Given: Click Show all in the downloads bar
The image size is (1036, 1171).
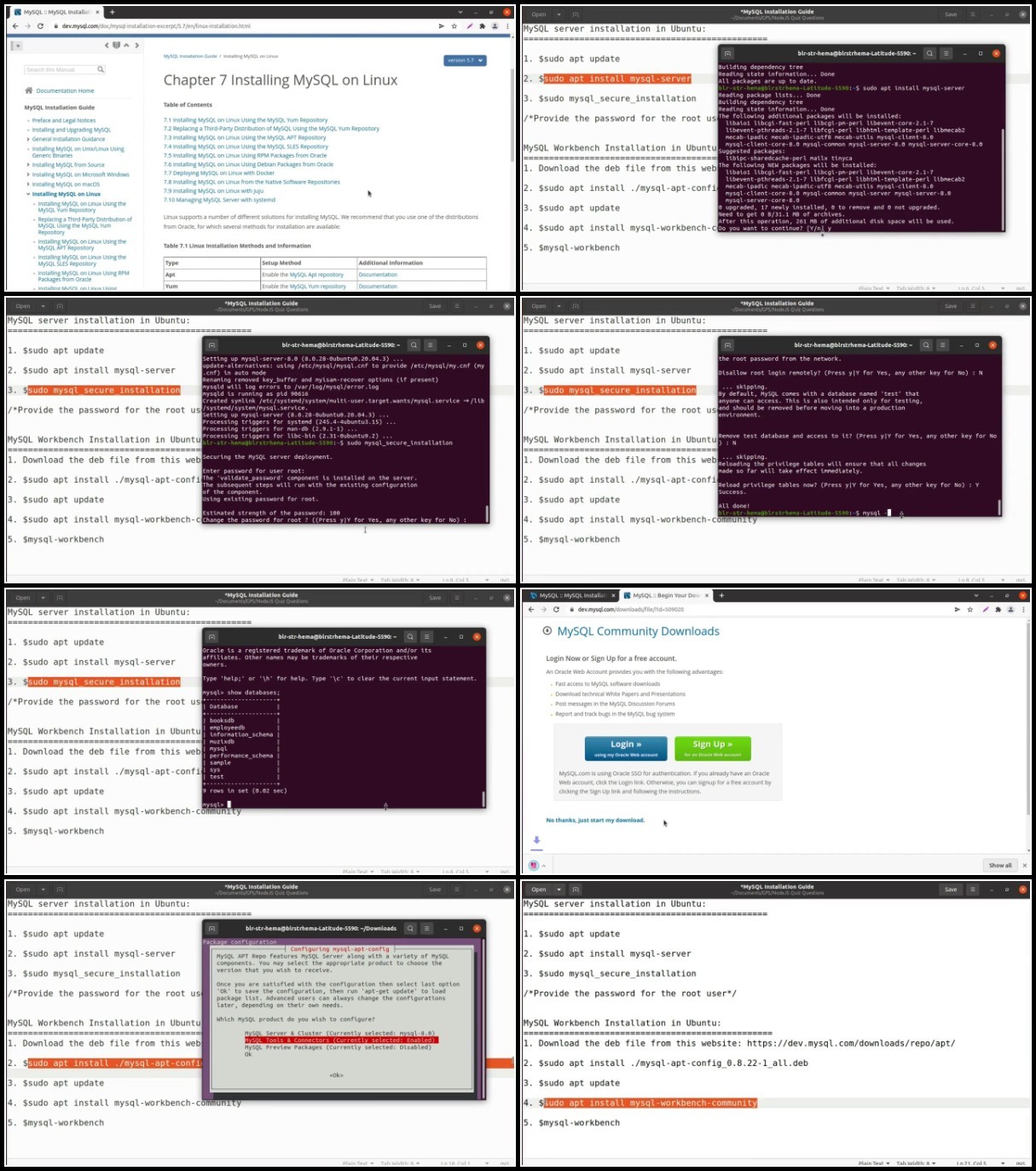Looking at the screenshot, I should pos(1000,865).
